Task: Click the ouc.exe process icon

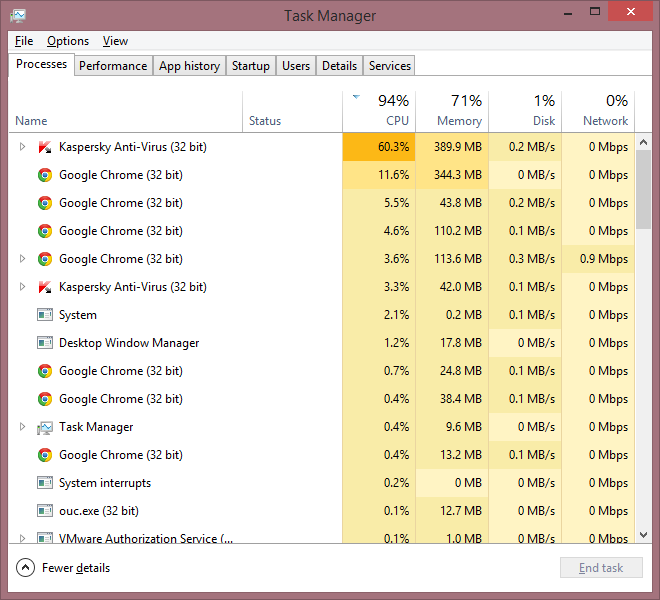Action: coord(44,511)
